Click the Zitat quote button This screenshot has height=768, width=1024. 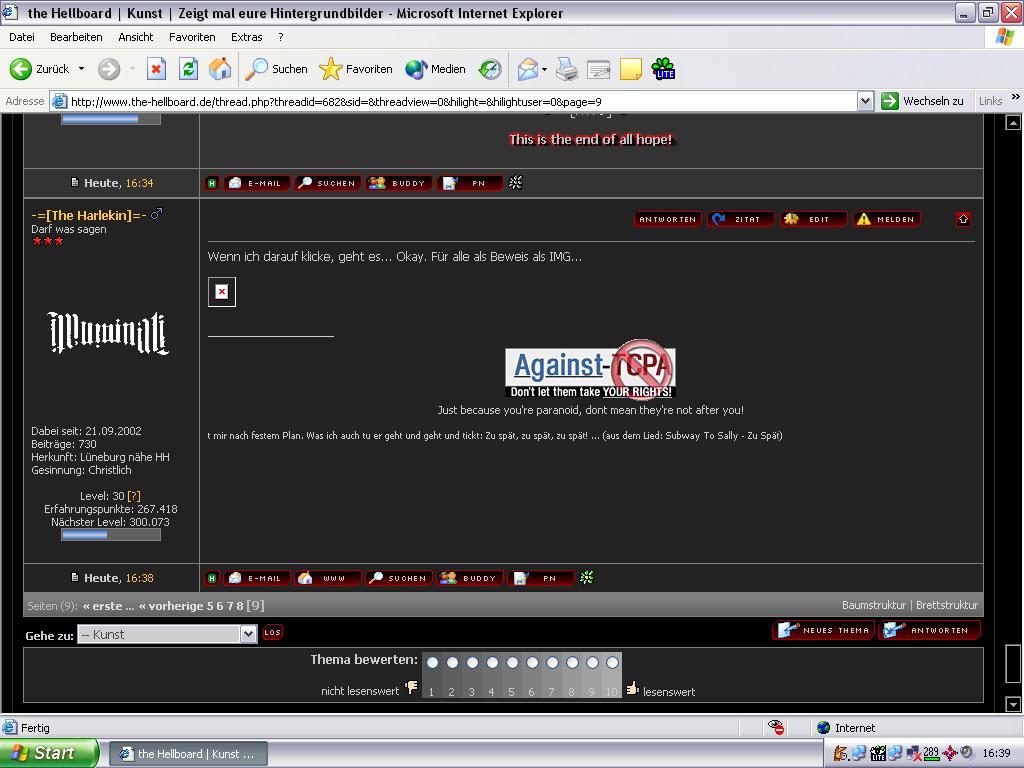coord(740,219)
